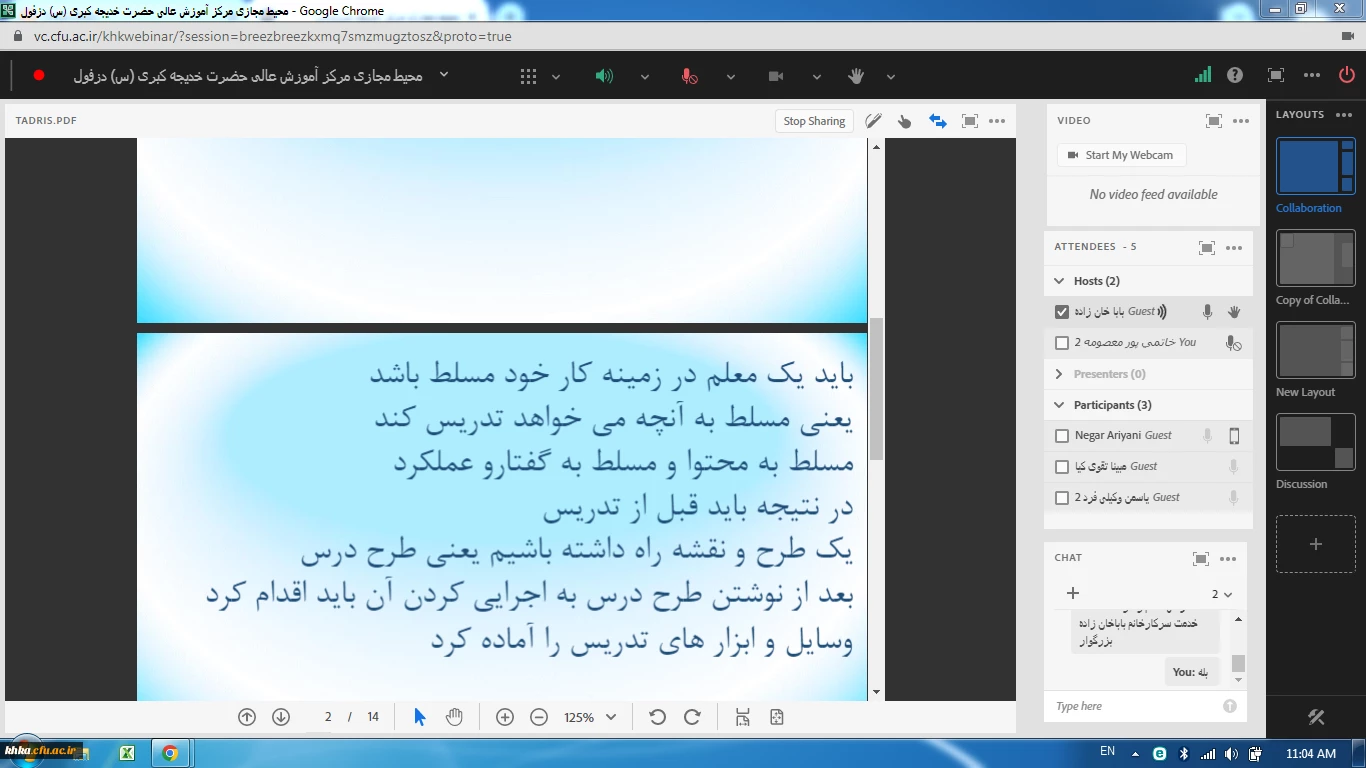
Task: Check the Negar Ariyani attendee checkbox
Action: tap(1062, 436)
